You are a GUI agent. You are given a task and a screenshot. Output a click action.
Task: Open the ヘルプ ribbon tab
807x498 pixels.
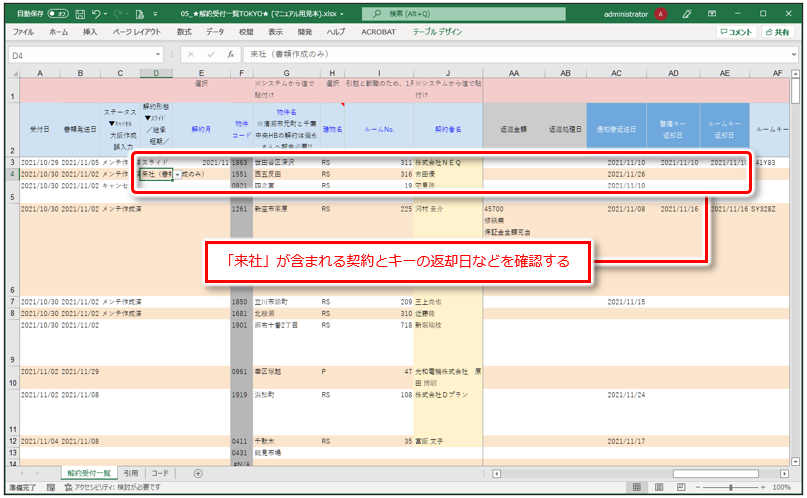(x=336, y=32)
